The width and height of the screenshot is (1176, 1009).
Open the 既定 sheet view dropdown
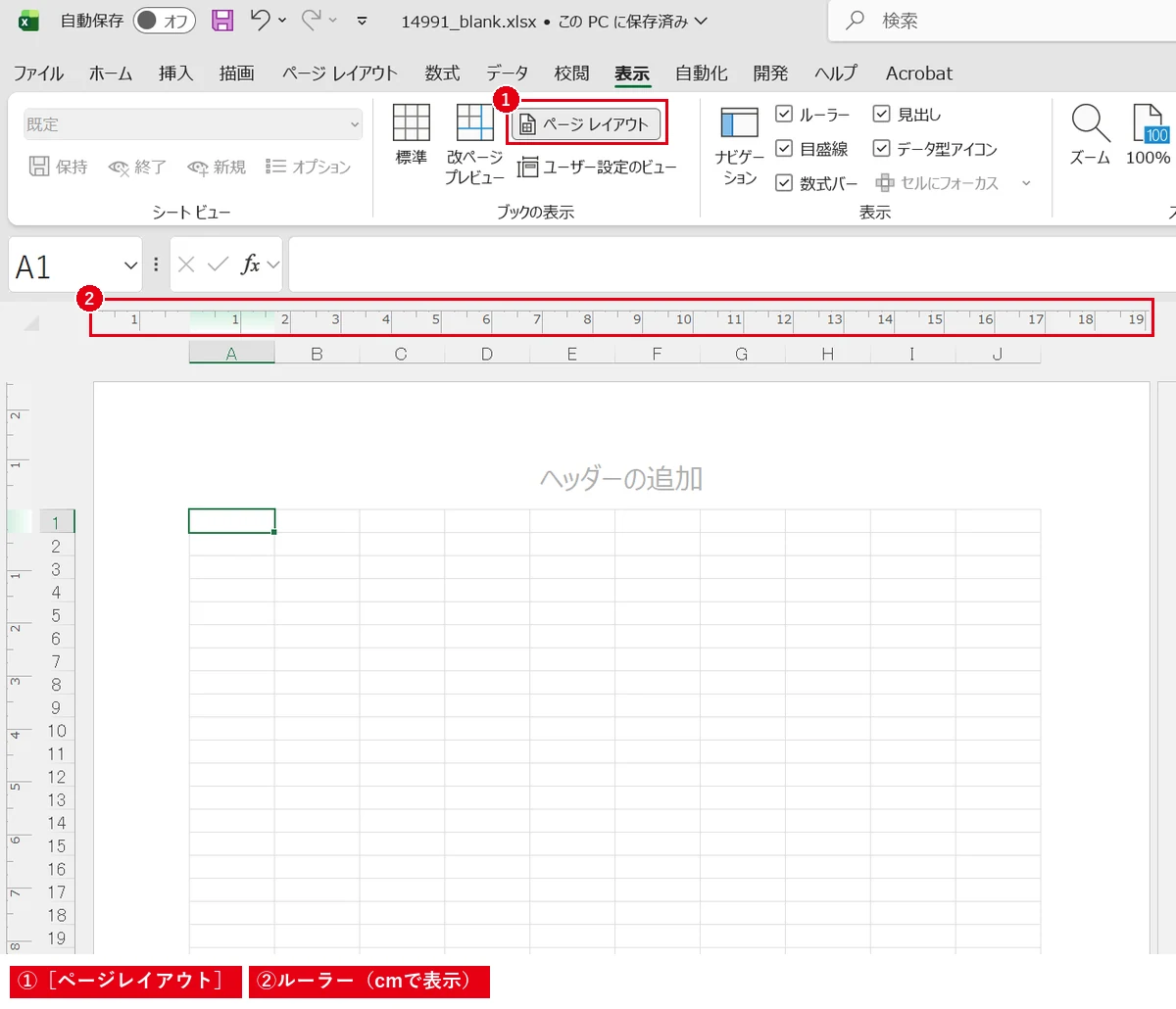[193, 124]
